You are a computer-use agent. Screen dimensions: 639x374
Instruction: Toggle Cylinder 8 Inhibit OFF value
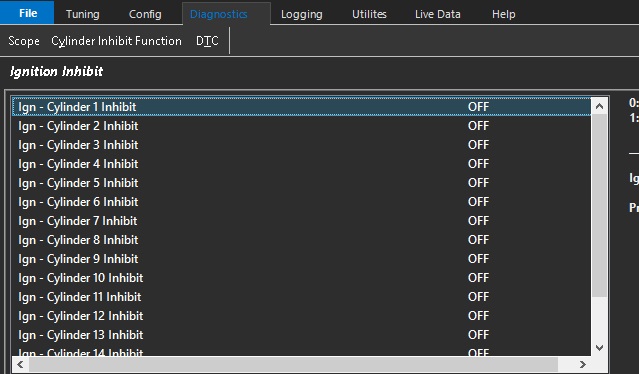pos(478,240)
